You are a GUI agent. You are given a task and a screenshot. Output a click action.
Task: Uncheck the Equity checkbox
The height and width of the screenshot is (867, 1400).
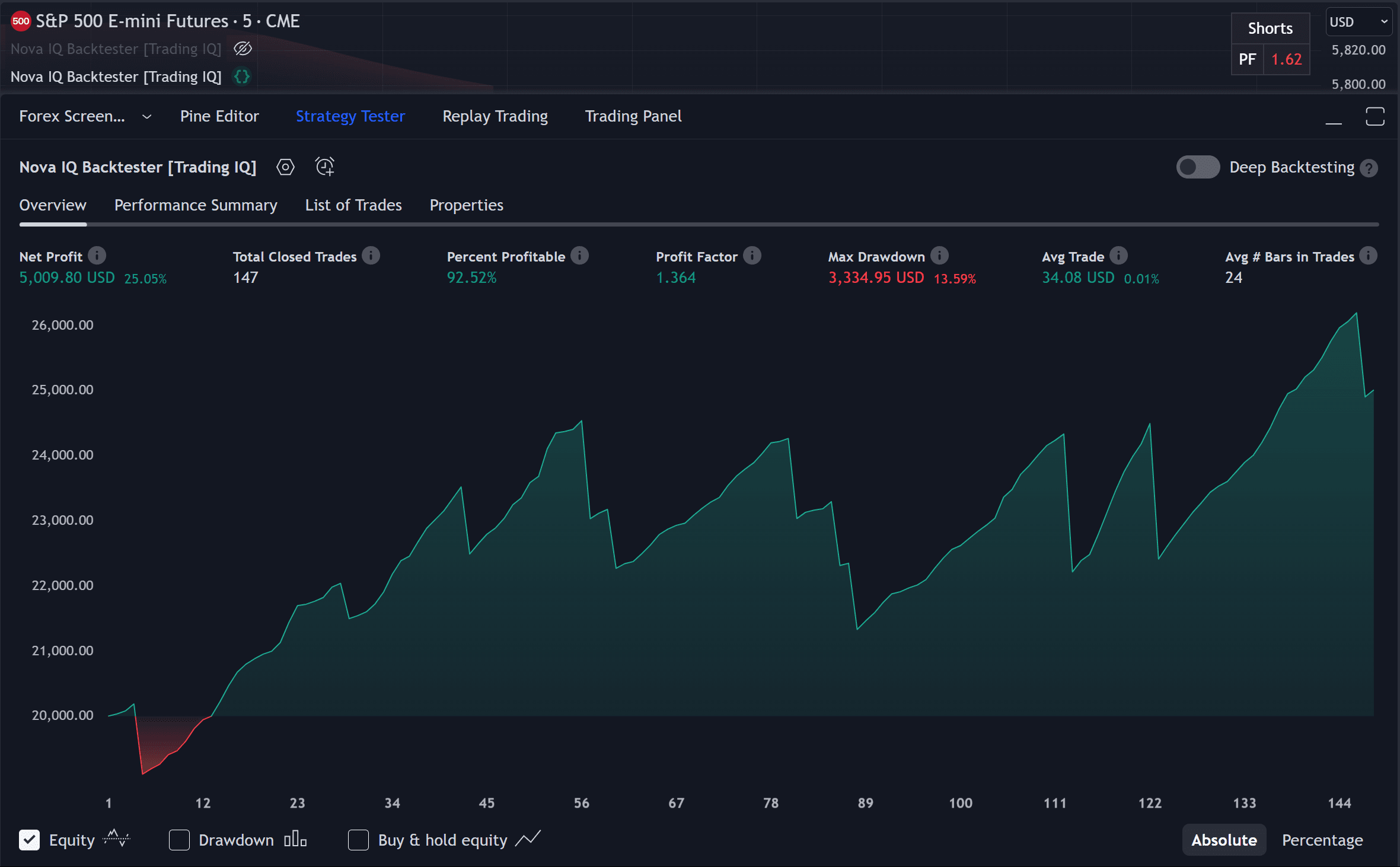(x=29, y=840)
